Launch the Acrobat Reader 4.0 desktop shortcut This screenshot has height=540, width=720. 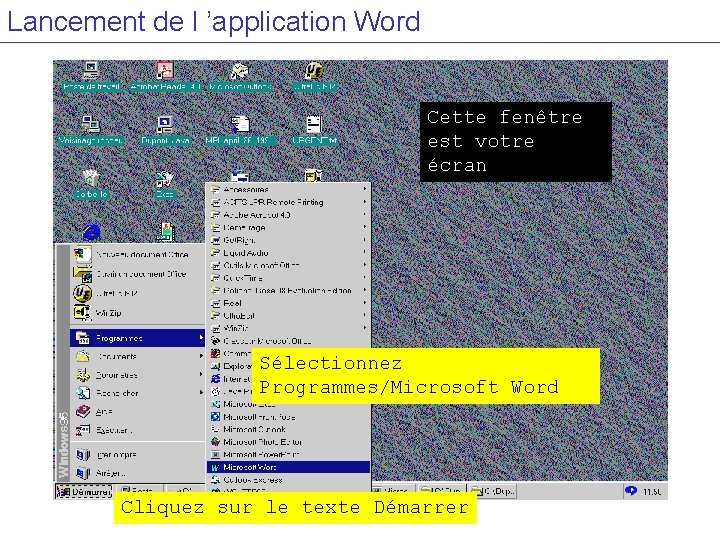[x=165, y=76]
